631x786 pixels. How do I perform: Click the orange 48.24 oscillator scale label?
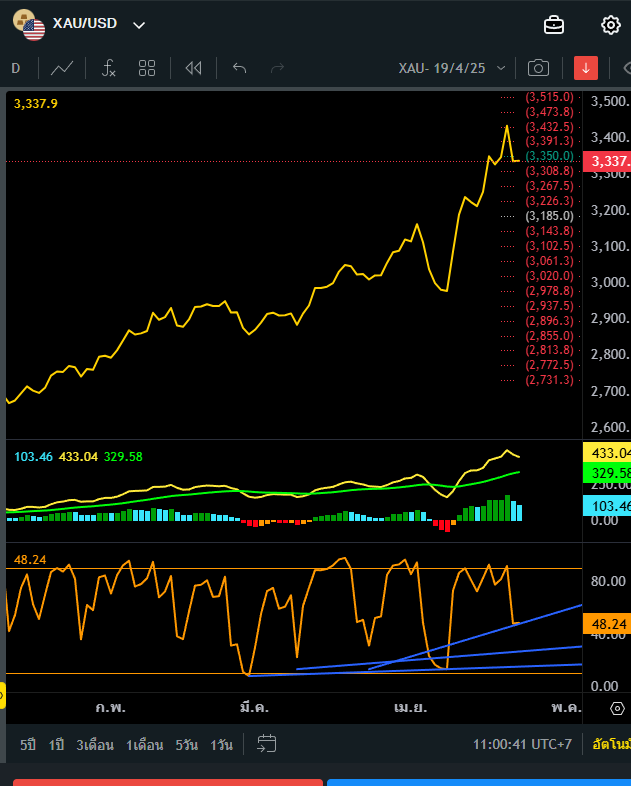coord(607,624)
